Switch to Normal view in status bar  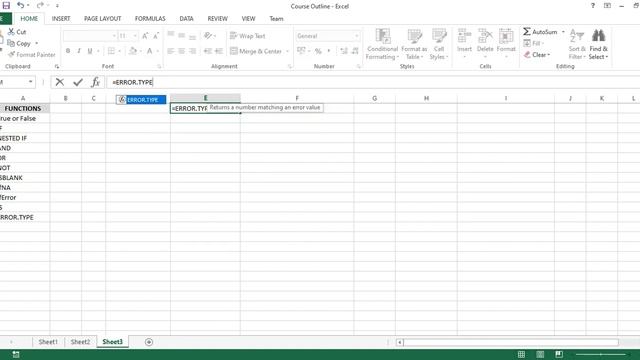pyautogui.click(x=521, y=354)
